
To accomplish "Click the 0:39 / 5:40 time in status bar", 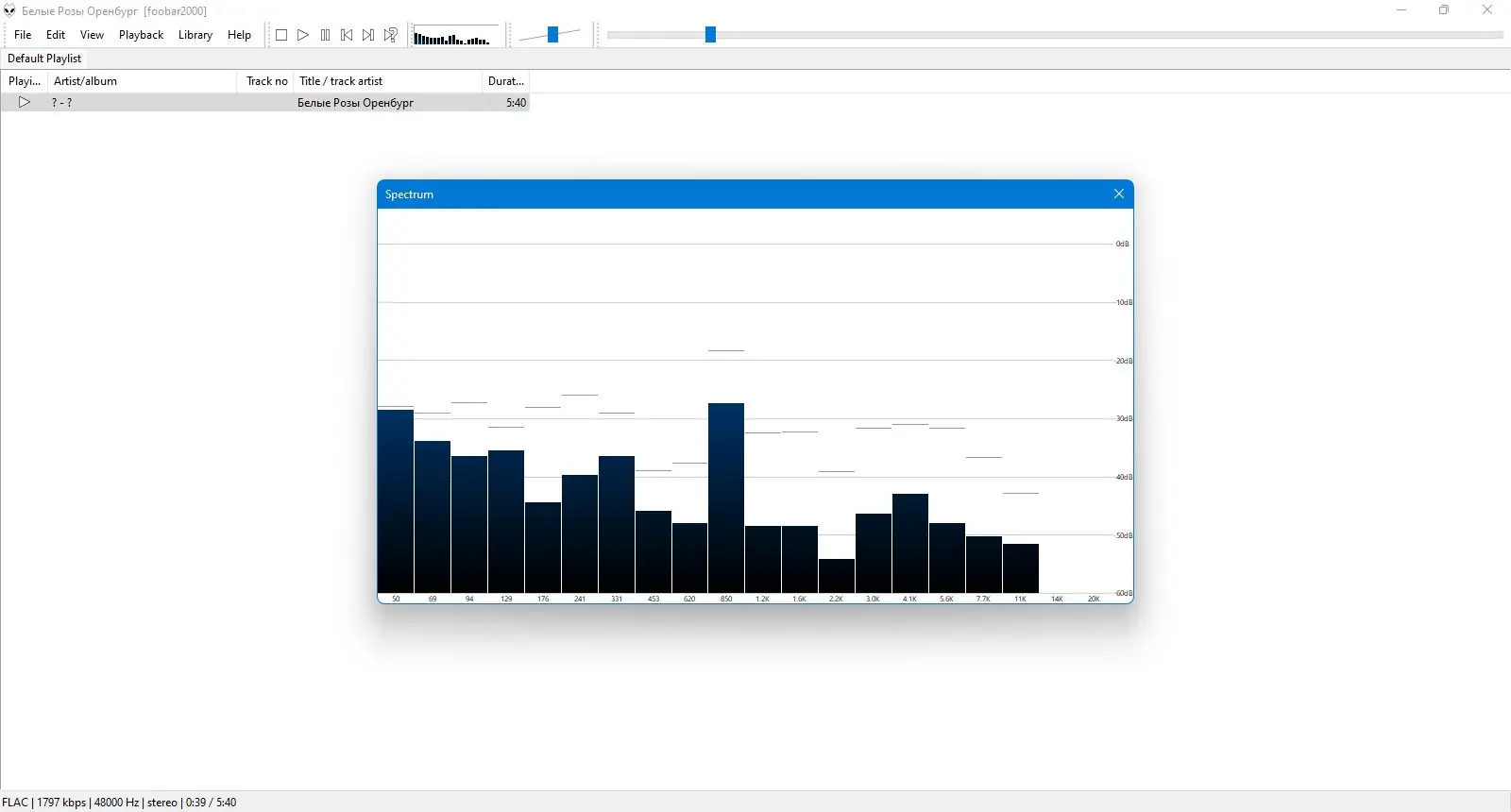I will (x=211, y=803).
